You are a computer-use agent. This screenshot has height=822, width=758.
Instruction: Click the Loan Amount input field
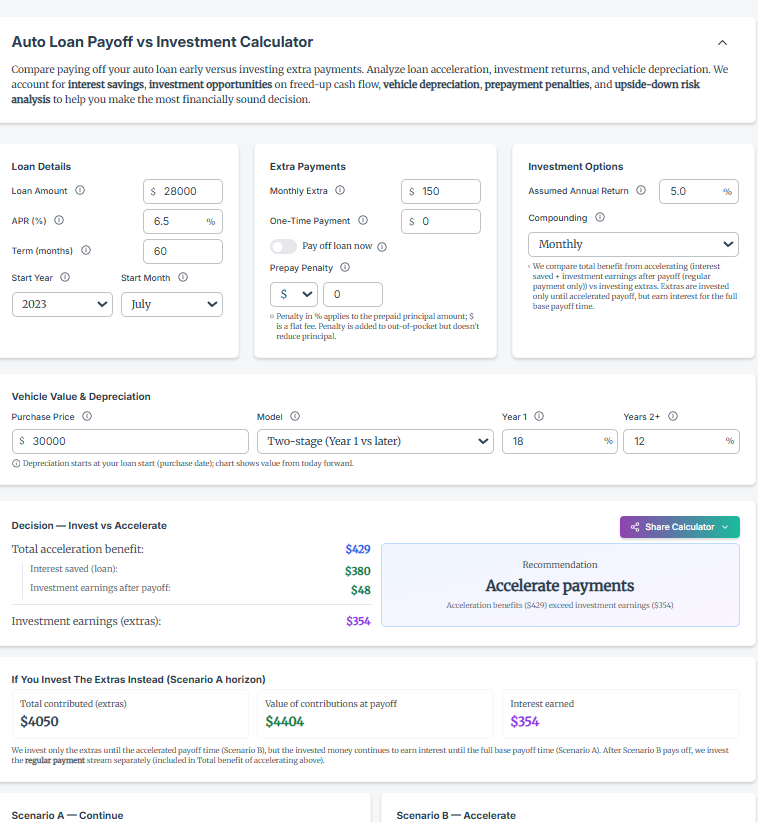(188, 191)
